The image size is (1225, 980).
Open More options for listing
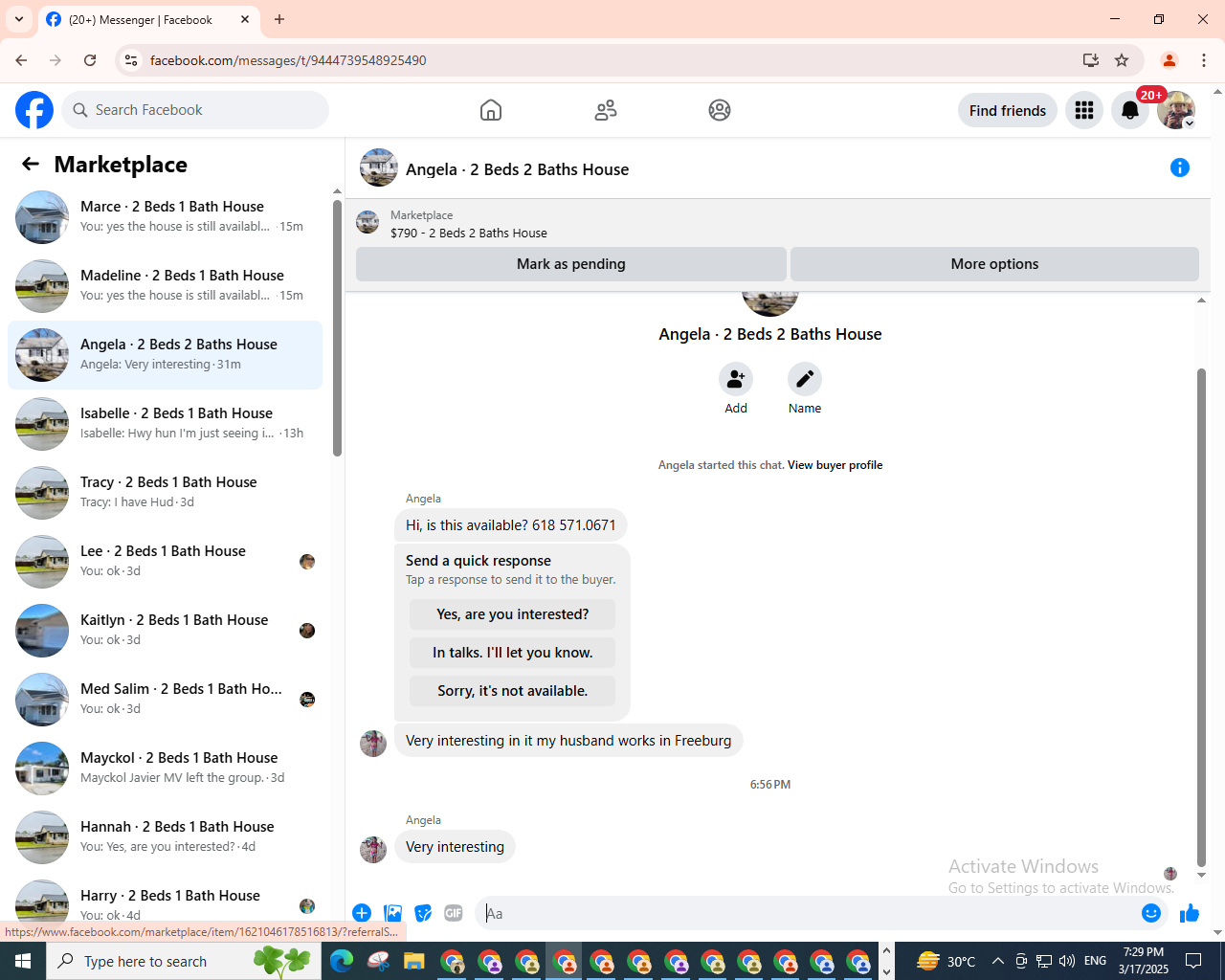tap(994, 264)
